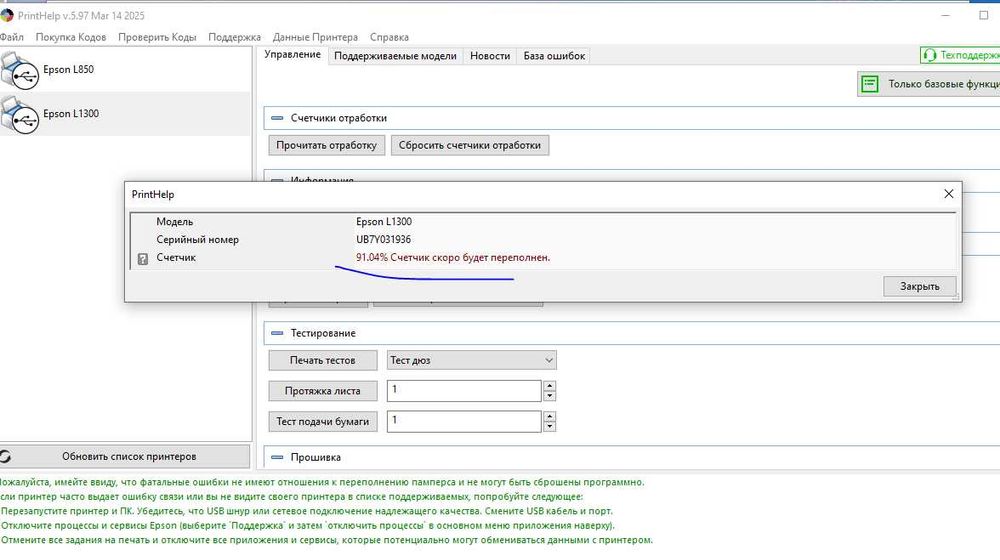Image resolution: width=1000 pixels, height=560 pixels.
Task: Collapse the Счетчики отработки section
Action: [x=277, y=118]
